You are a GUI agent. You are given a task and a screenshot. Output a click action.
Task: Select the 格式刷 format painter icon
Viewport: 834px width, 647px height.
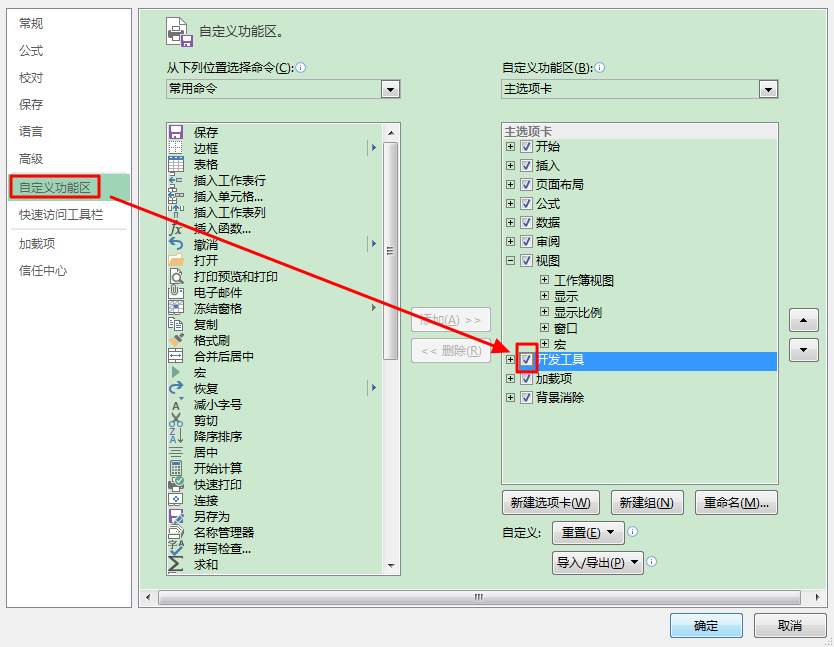pos(176,340)
